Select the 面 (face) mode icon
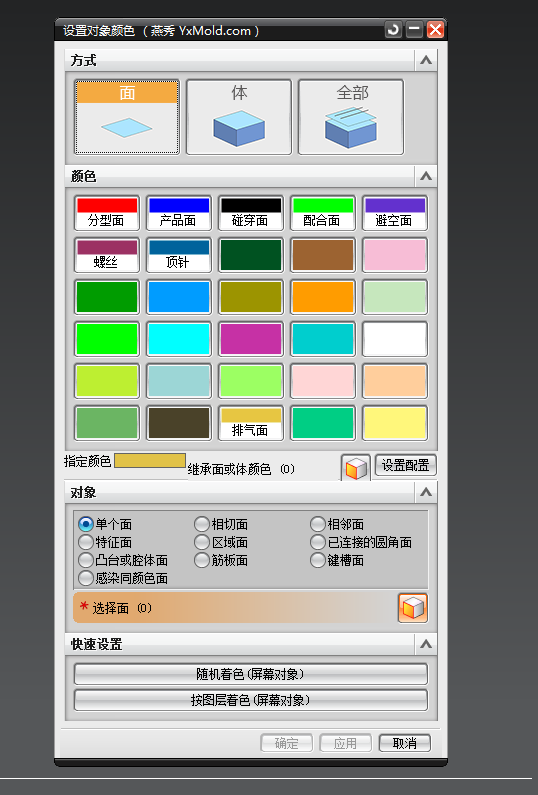Viewport: 538px width, 795px height. (x=127, y=117)
